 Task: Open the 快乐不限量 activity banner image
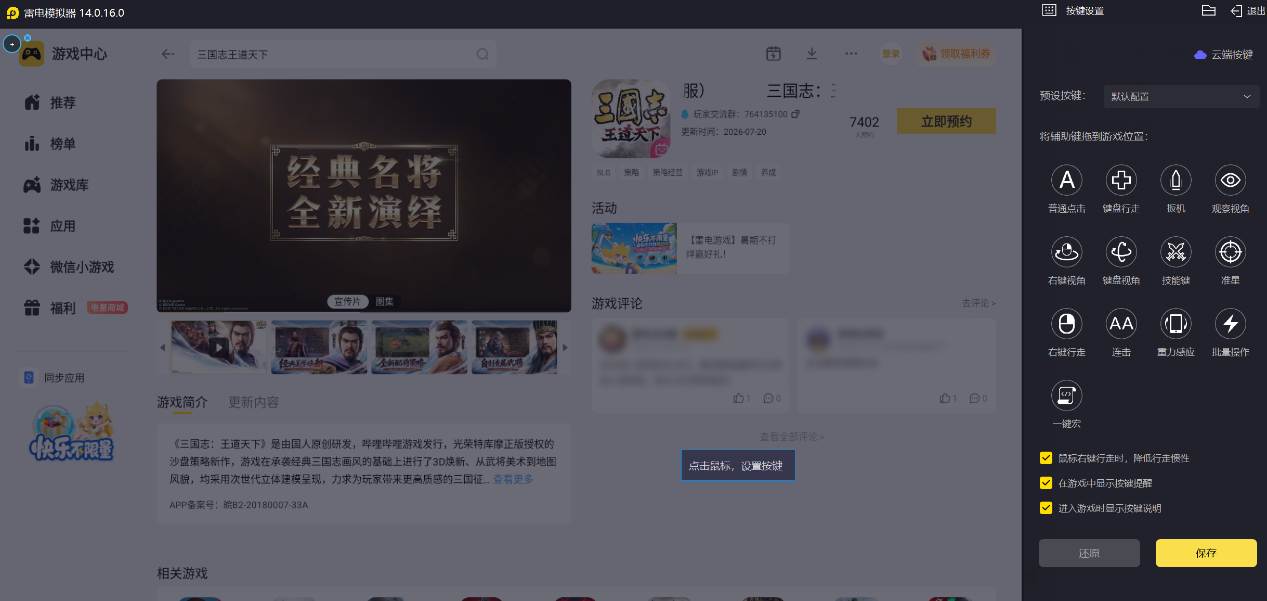pyautogui.click(x=634, y=248)
